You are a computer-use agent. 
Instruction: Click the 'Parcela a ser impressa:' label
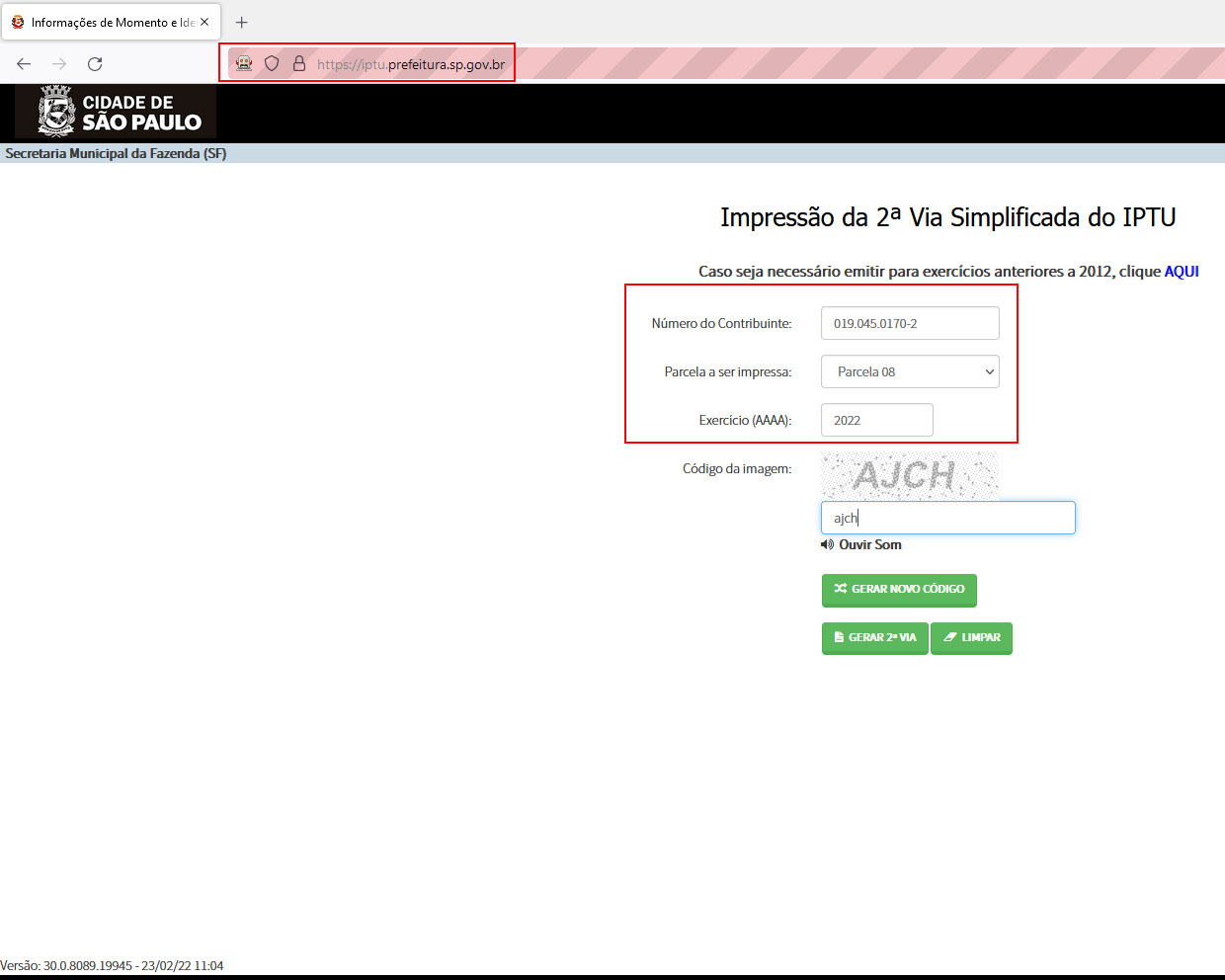click(x=728, y=371)
